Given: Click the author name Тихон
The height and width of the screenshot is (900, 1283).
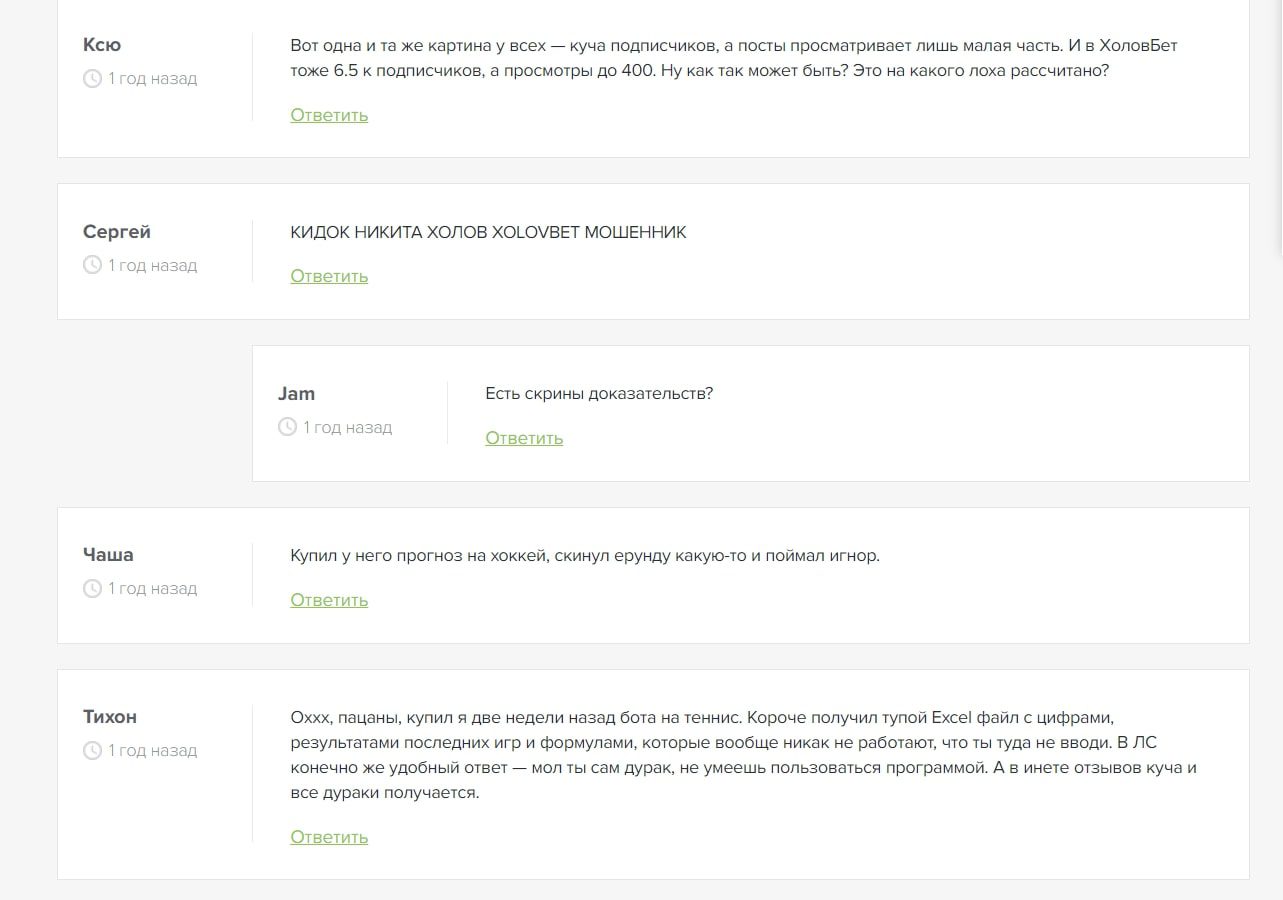Looking at the screenshot, I should [x=110, y=717].
